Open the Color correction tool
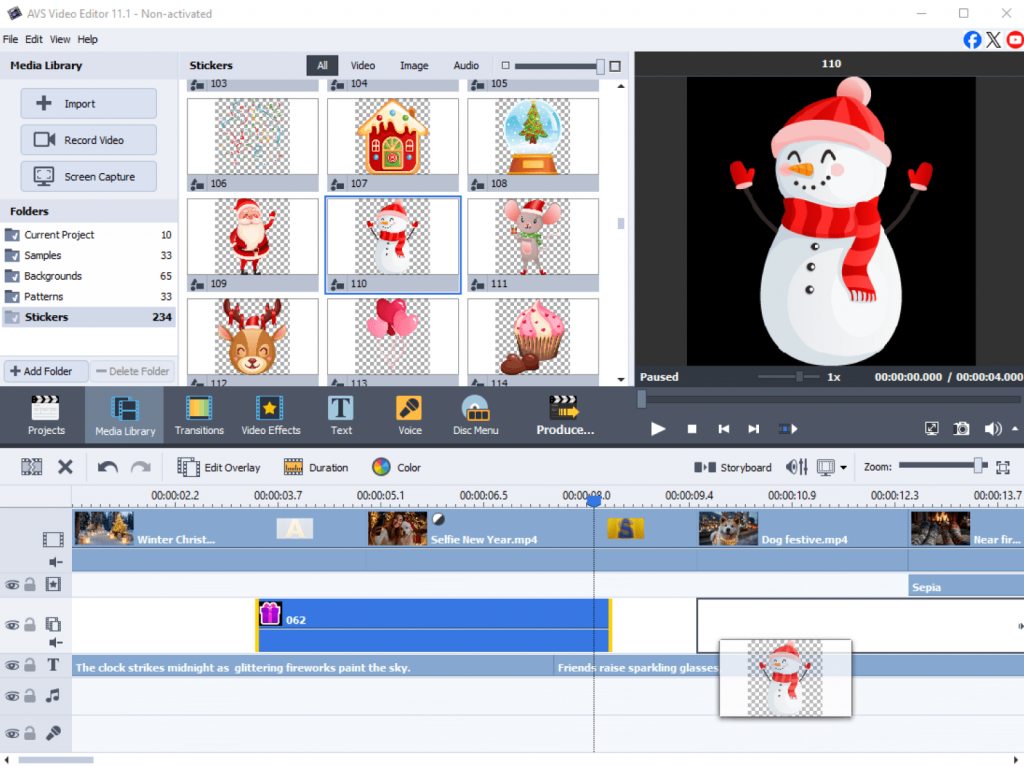1024x767 pixels. tap(395, 467)
